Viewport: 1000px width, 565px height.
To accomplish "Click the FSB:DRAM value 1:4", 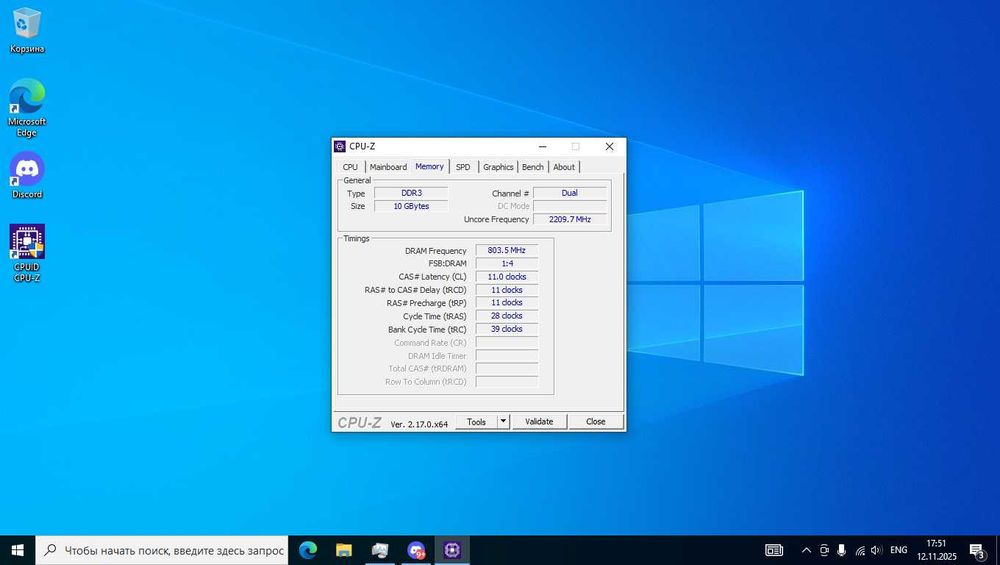I will 506,263.
